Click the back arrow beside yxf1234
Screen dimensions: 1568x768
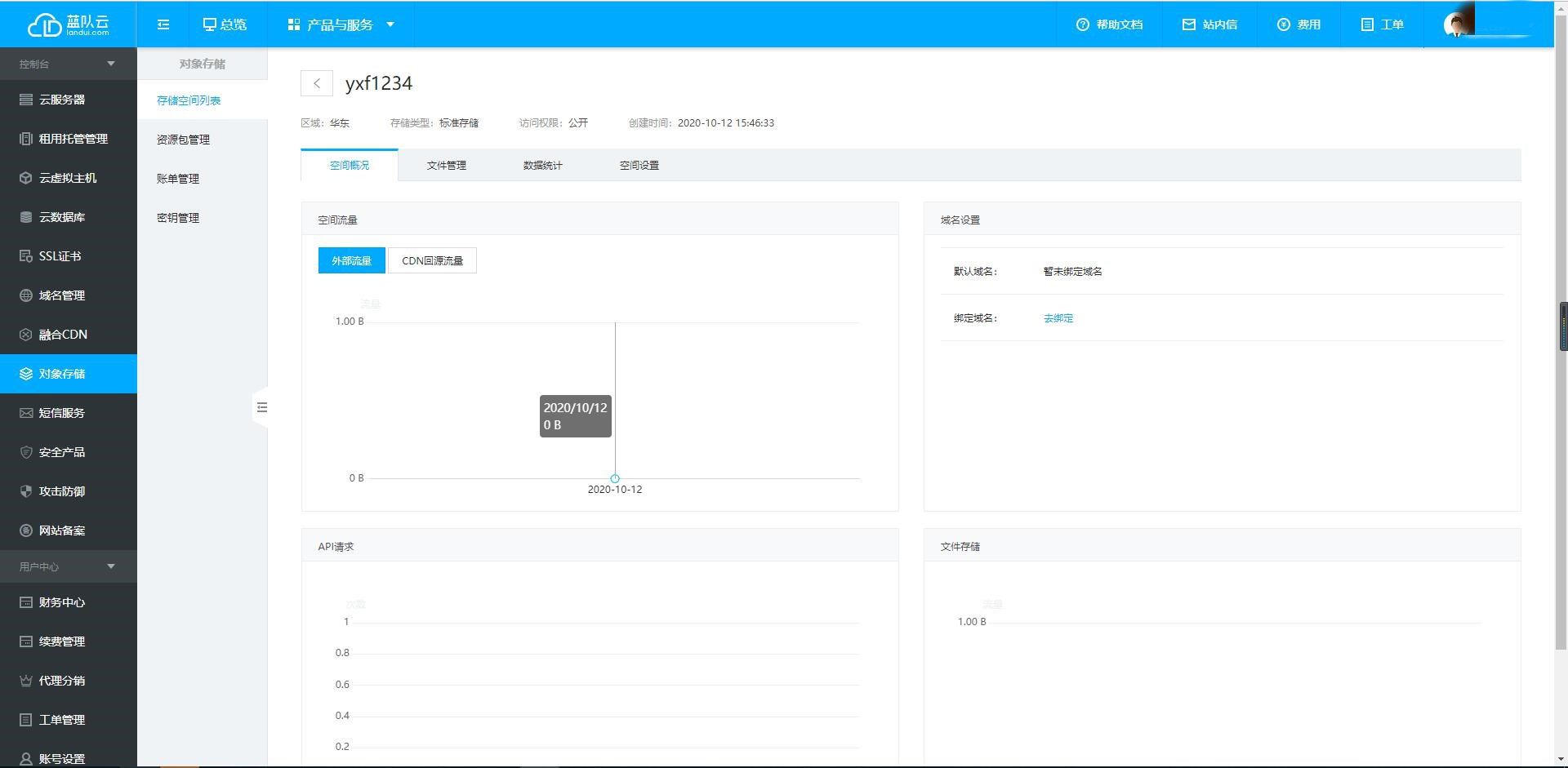pyautogui.click(x=316, y=83)
